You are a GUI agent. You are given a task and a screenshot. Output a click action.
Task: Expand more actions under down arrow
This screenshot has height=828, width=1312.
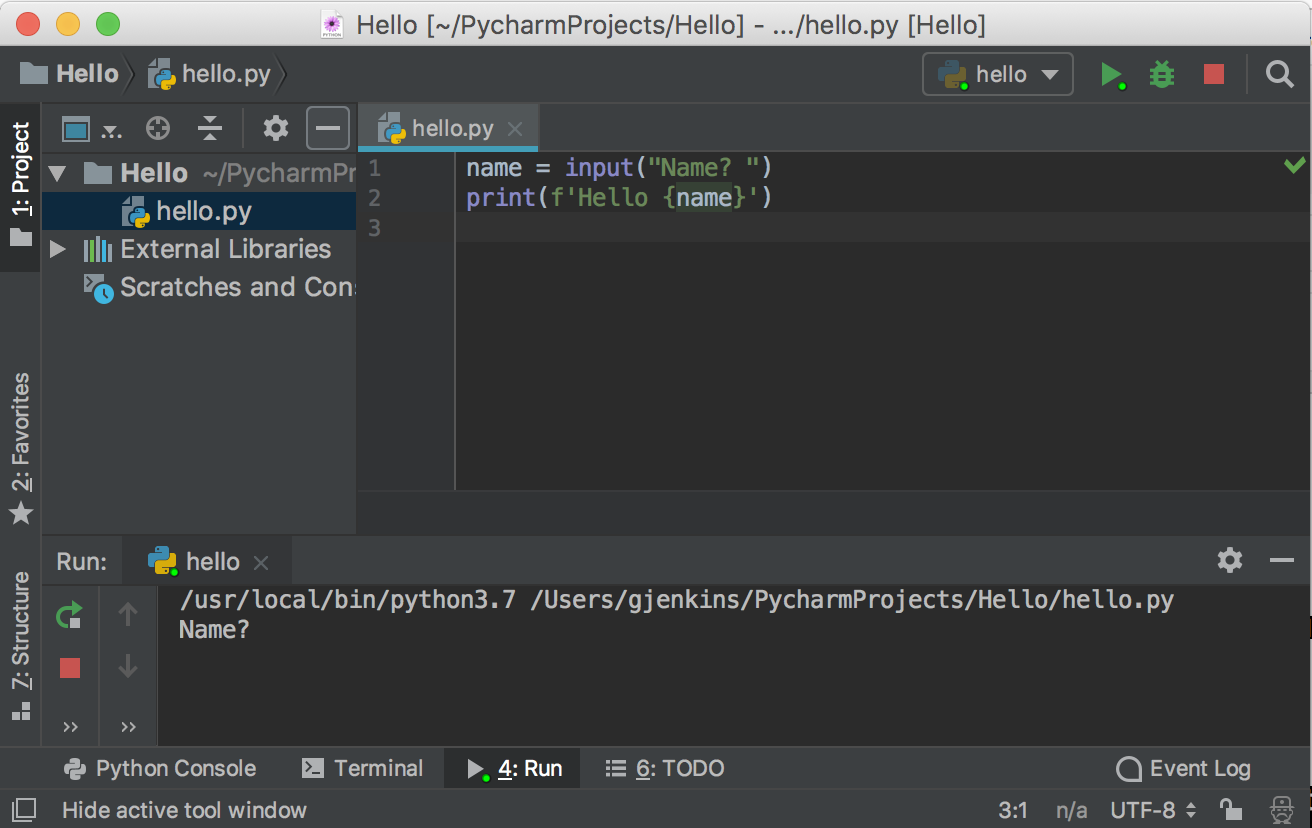click(128, 726)
